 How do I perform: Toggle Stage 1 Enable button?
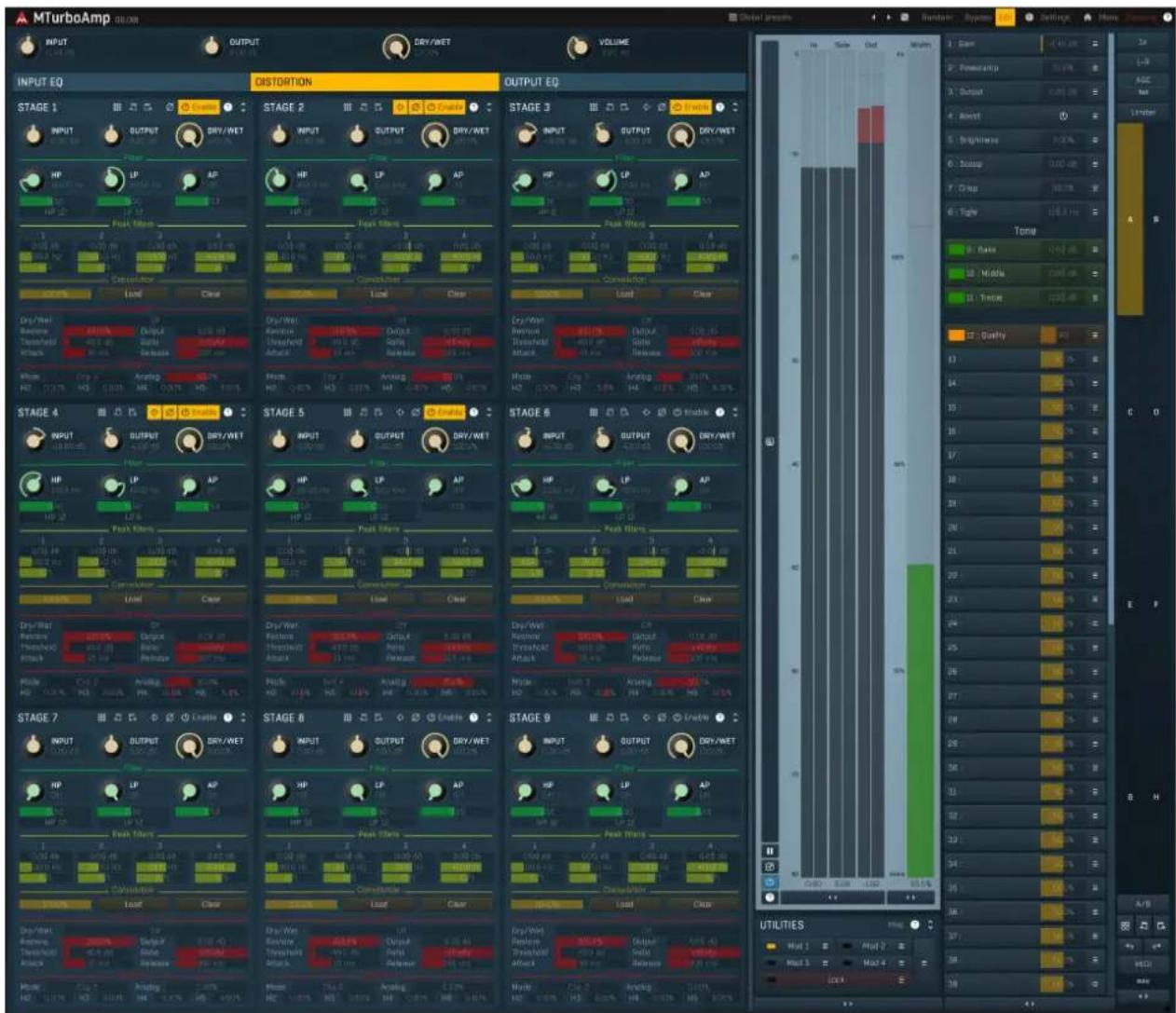[198, 107]
